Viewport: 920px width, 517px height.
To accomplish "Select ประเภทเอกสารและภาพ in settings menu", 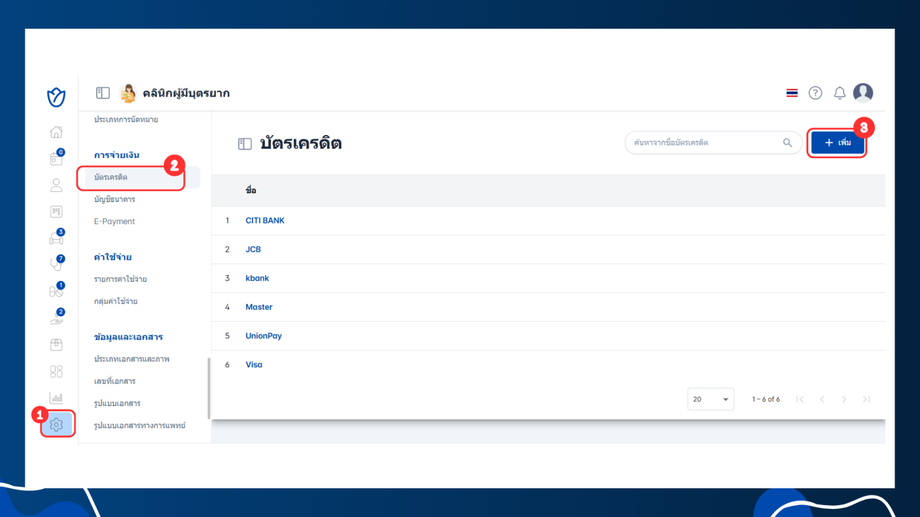I will [x=131, y=359].
